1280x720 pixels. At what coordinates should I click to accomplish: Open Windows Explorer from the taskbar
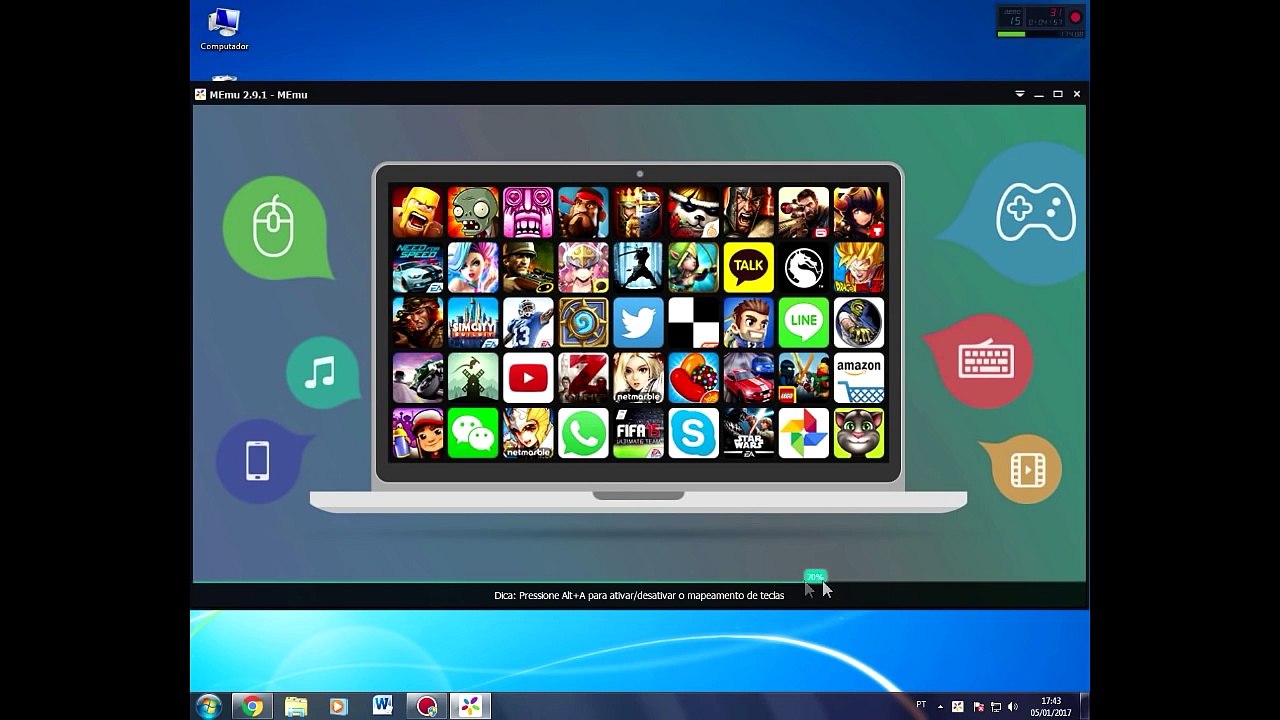click(x=296, y=707)
